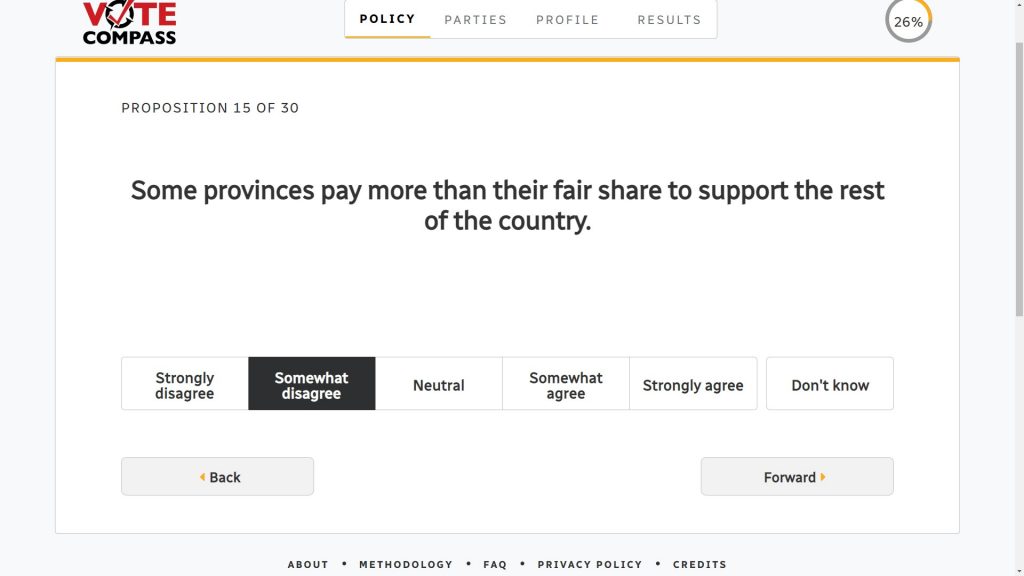
Task: Pick the Somewhat agree option
Action: 566,385
